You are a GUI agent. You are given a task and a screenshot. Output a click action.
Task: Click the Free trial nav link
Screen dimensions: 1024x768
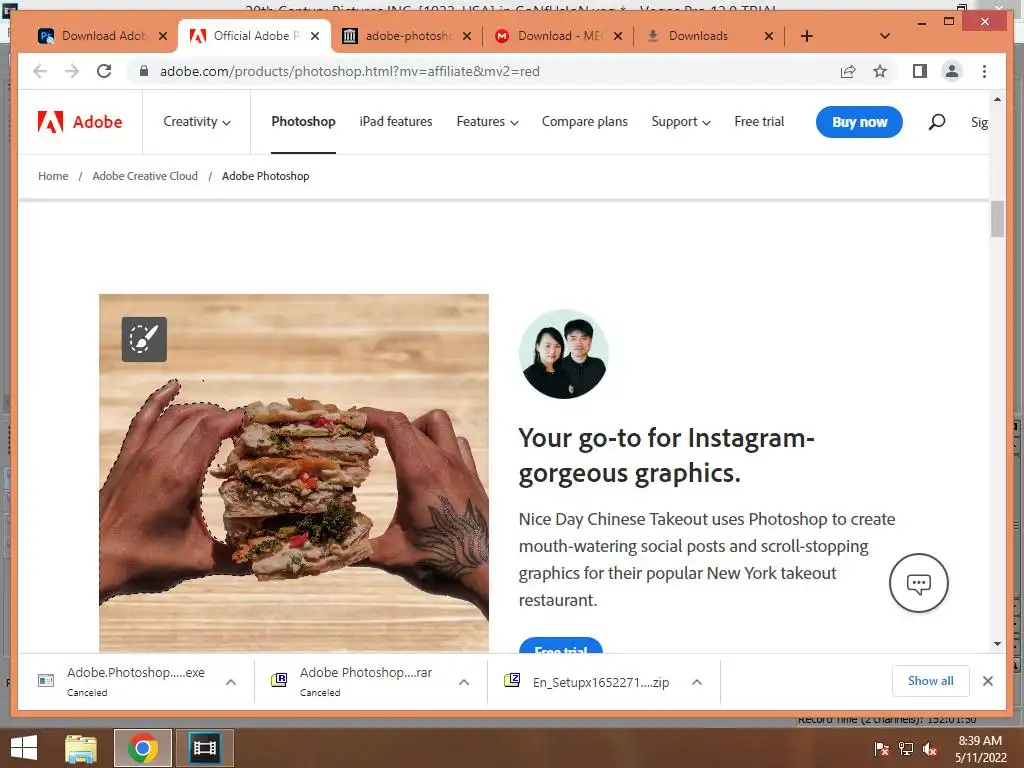(x=759, y=121)
